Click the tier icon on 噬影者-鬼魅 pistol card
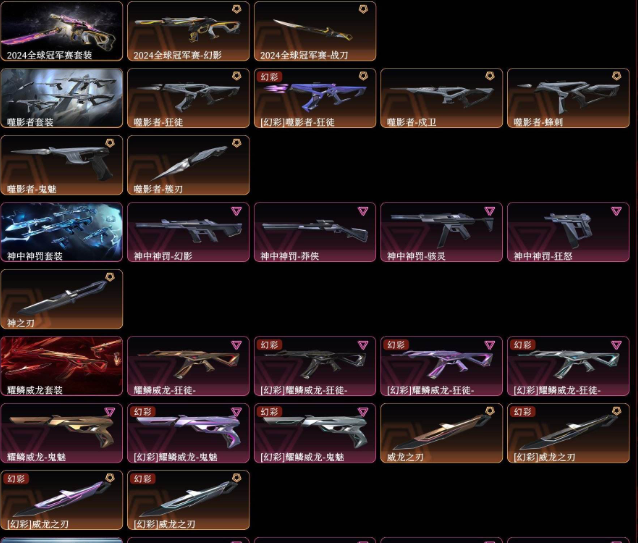The image size is (638, 543). click(110, 143)
